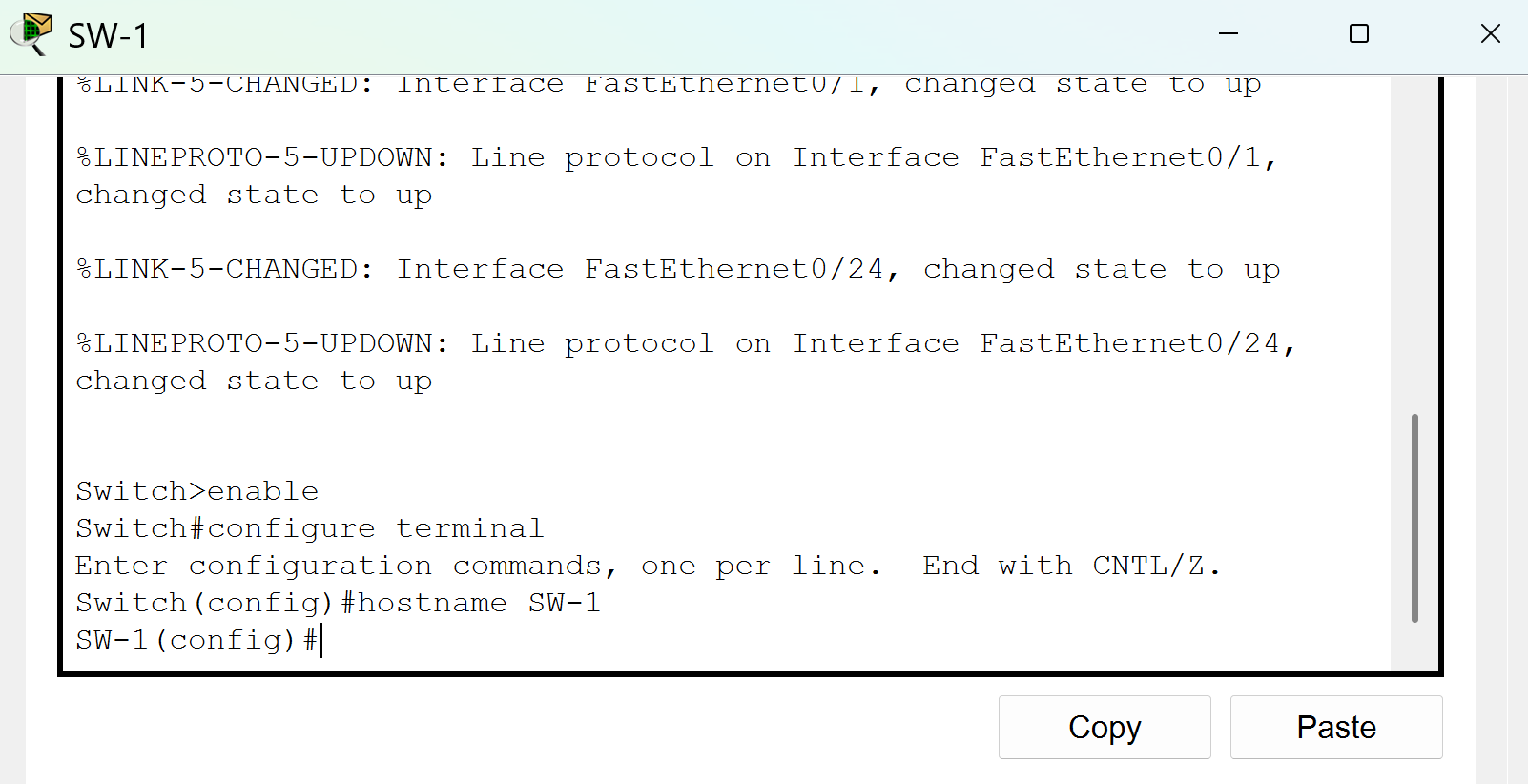The height and width of the screenshot is (784, 1528).
Task: Click the LINEPROTO-5-UPDOWN FastEthernet0/24 message
Action: [x=686, y=361]
